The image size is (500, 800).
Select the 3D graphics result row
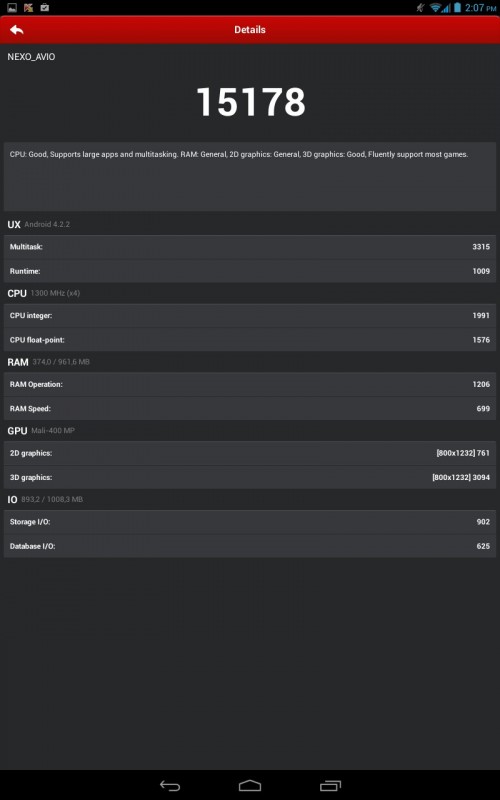(250, 478)
